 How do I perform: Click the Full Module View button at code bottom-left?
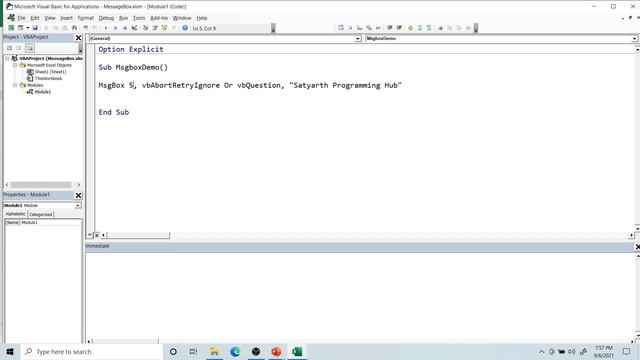pyautogui.click(x=97, y=235)
